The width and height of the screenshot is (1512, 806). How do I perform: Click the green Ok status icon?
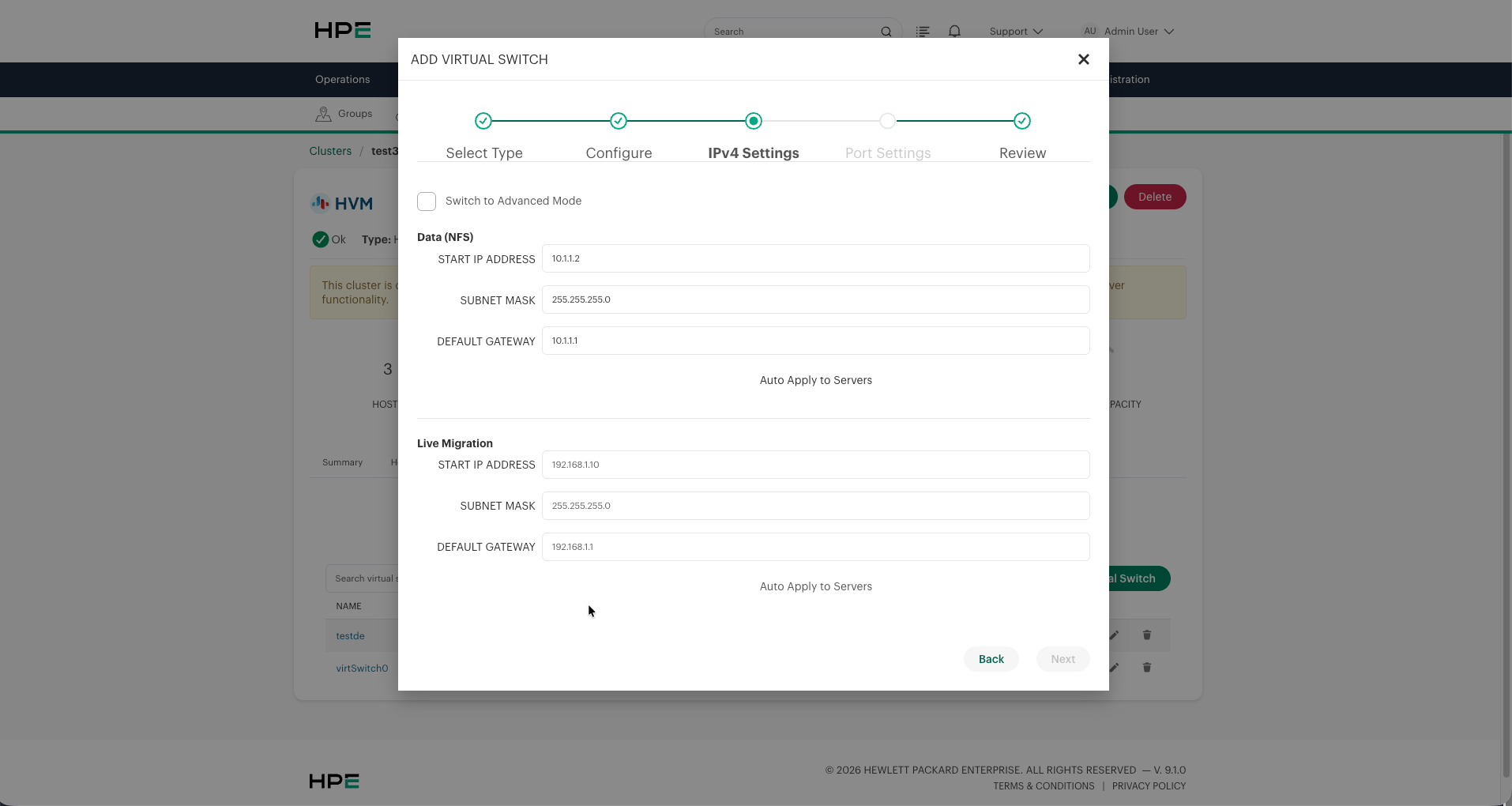point(320,239)
